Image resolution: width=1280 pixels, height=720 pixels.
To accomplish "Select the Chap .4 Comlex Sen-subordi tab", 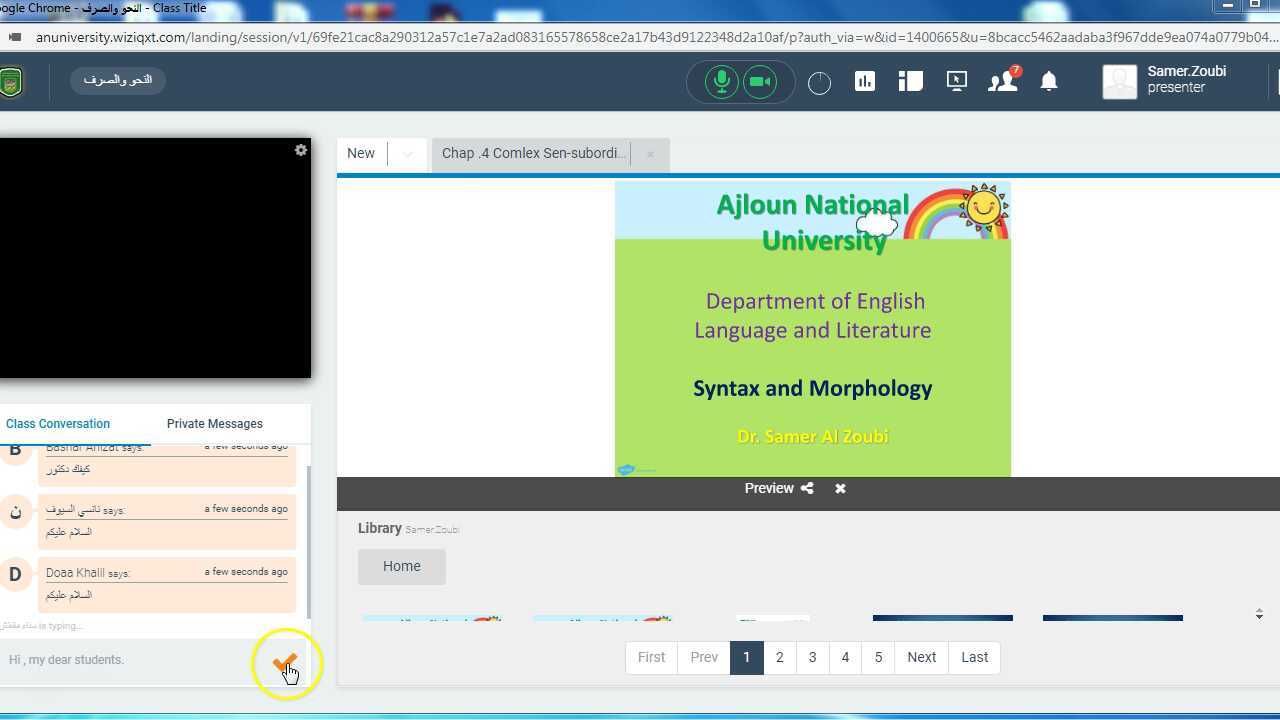I will [x=534, y=154].
